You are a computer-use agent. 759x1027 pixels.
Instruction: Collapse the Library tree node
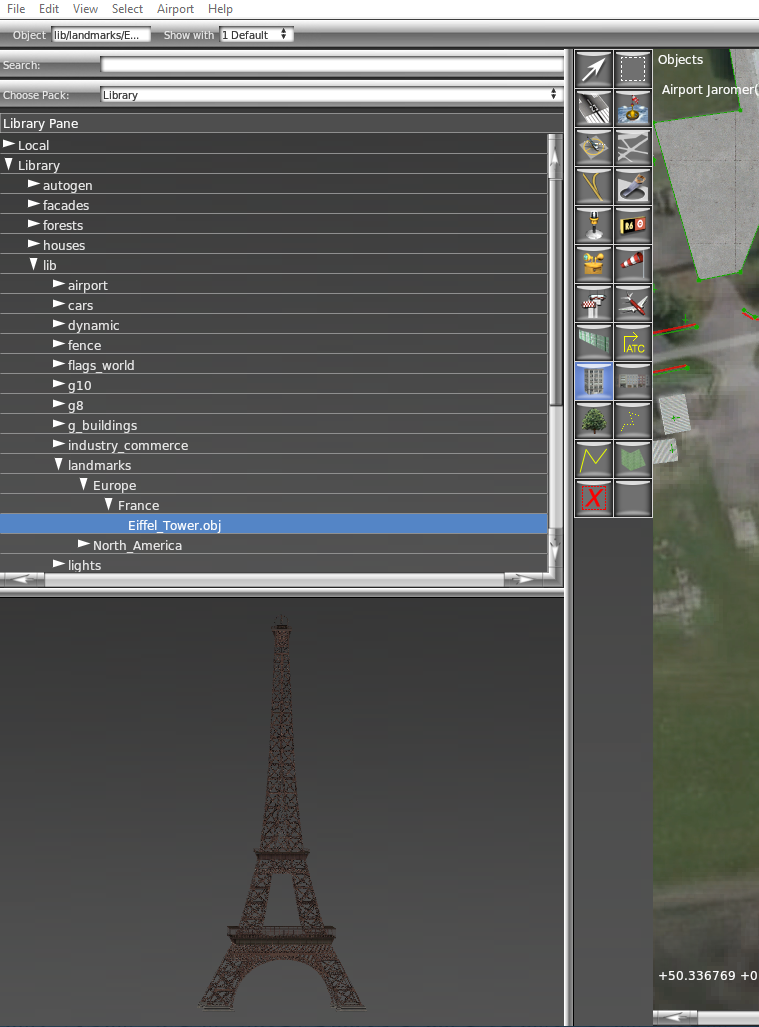[x=9, y=164]
